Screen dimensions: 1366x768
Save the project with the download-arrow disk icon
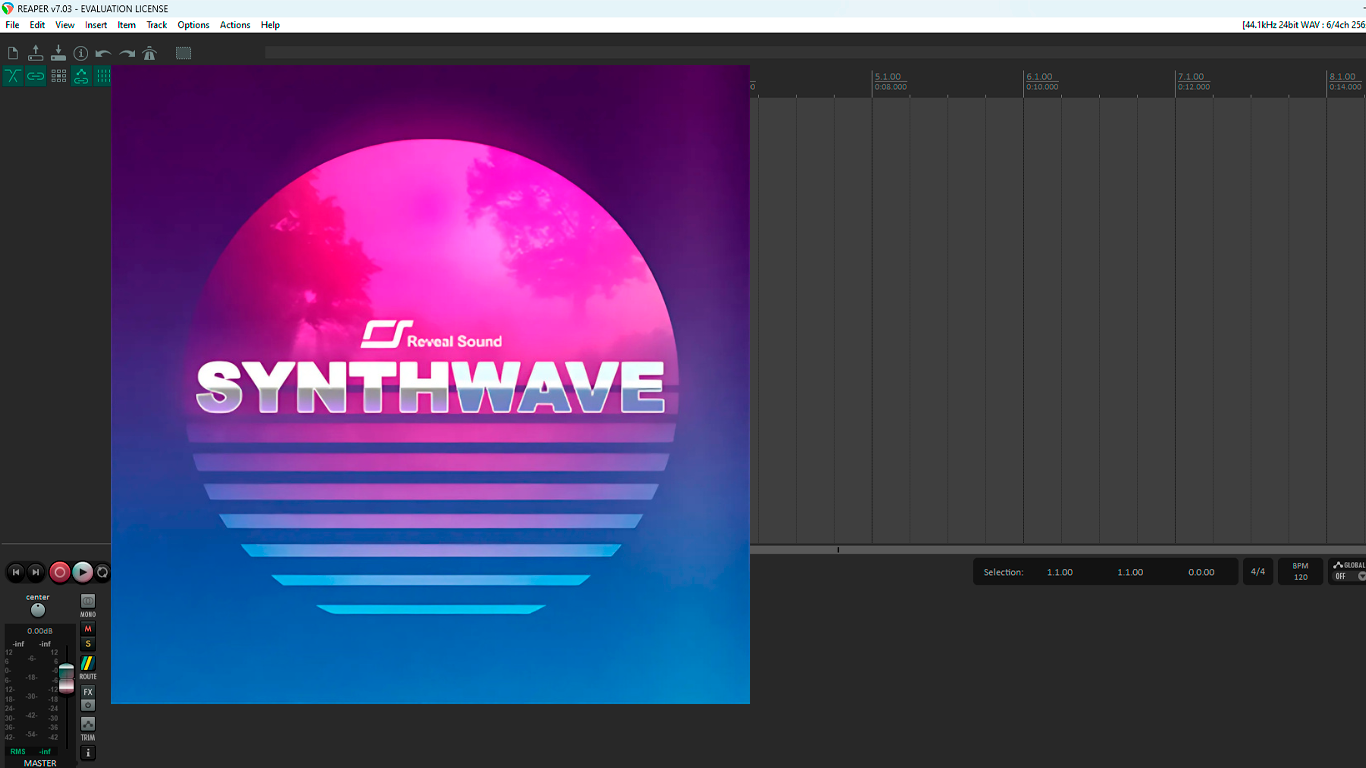pos(58,53)
